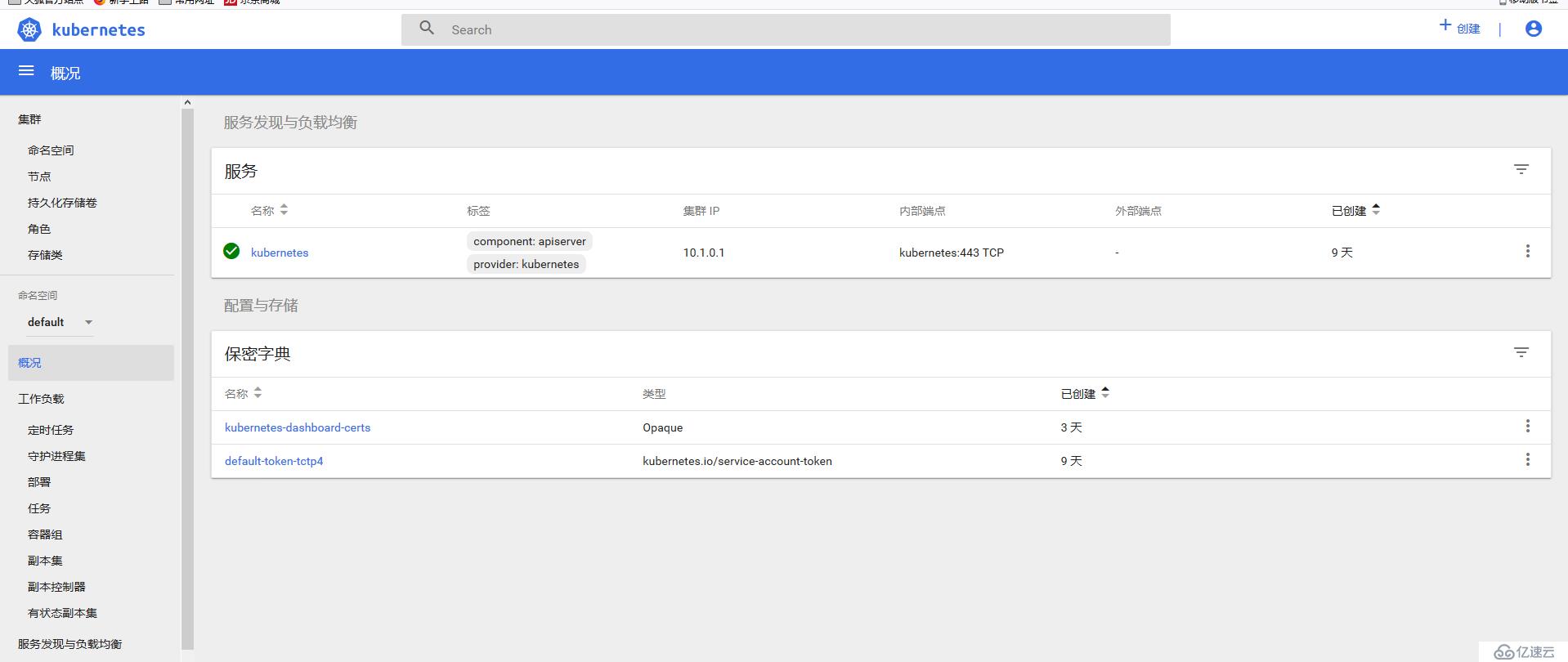Open 副本集 replica sets
The width and height of the screenshot is (1568, 662).
(45, 561)
